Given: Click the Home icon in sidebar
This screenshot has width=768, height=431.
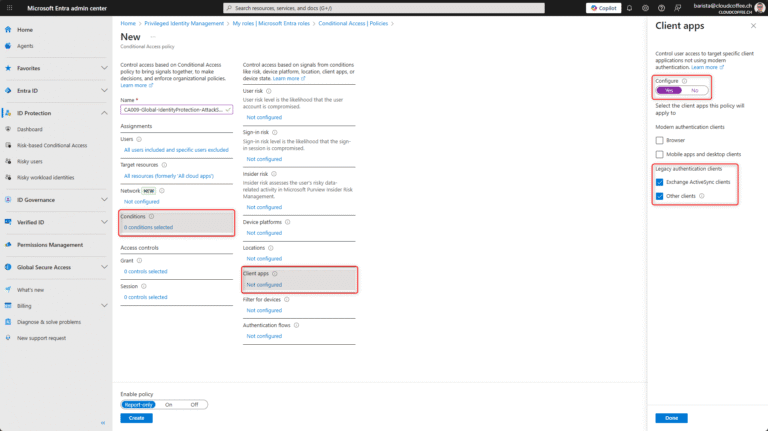Looking at the screenshot, I should pos(9,30).
